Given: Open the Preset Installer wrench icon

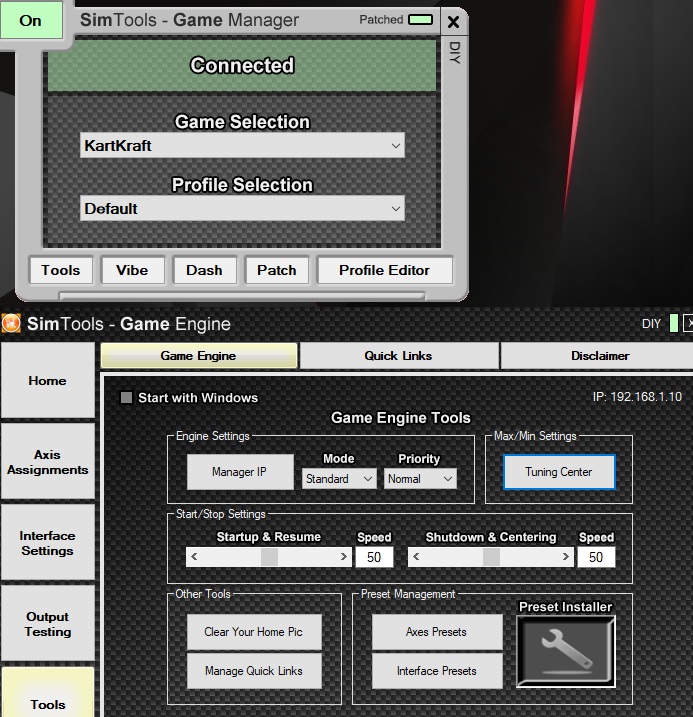Looking at the screenshot, I should tap(566, 651).
